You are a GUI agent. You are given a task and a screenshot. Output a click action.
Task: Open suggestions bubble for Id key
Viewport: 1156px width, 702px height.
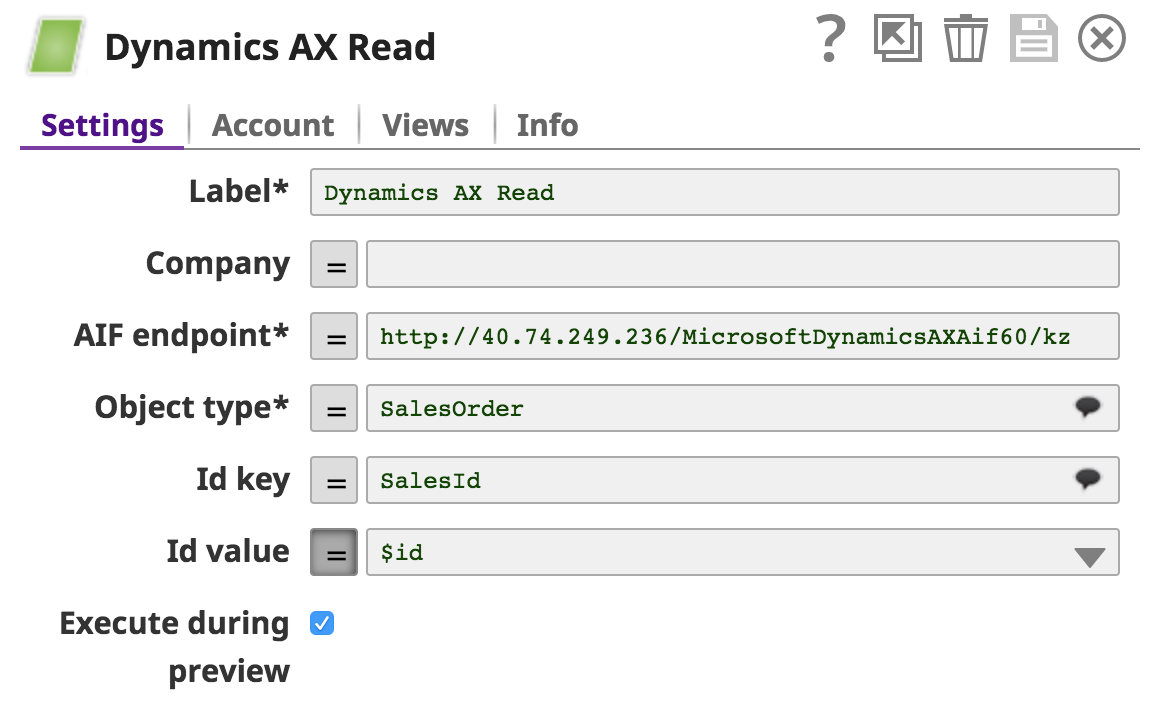pos(1087,479)
